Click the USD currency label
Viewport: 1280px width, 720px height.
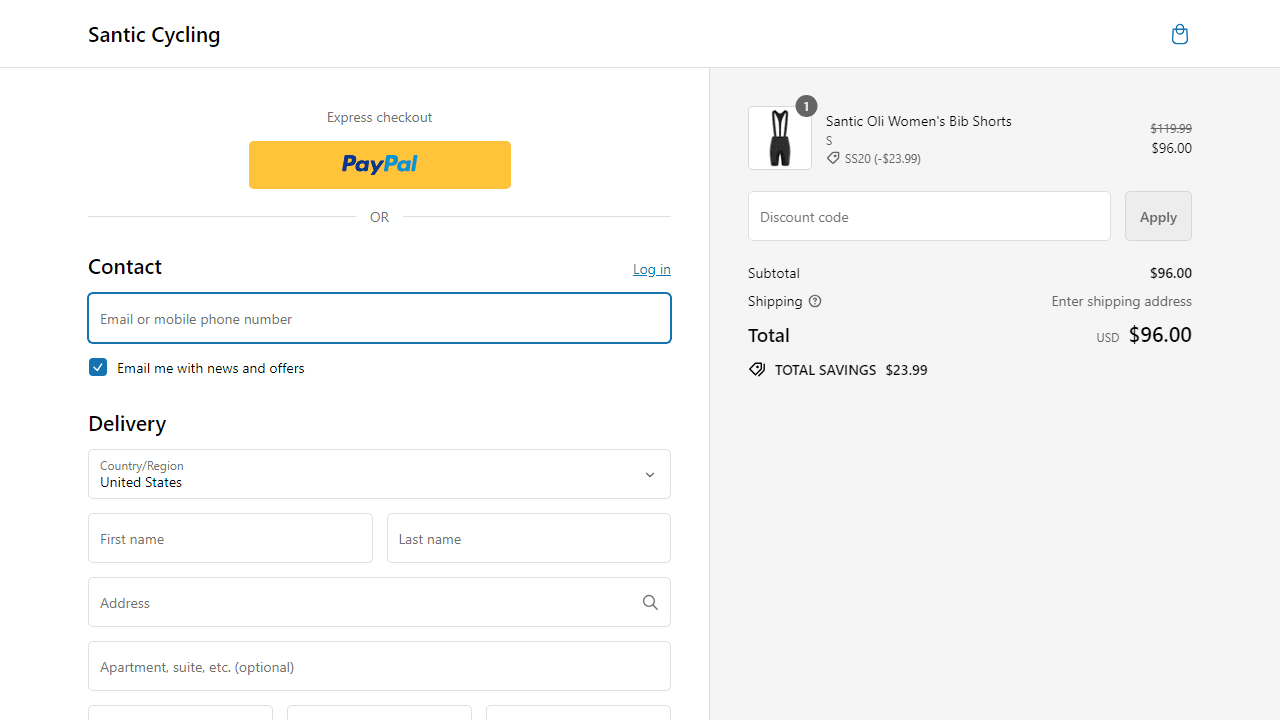tap(1108, 338)
